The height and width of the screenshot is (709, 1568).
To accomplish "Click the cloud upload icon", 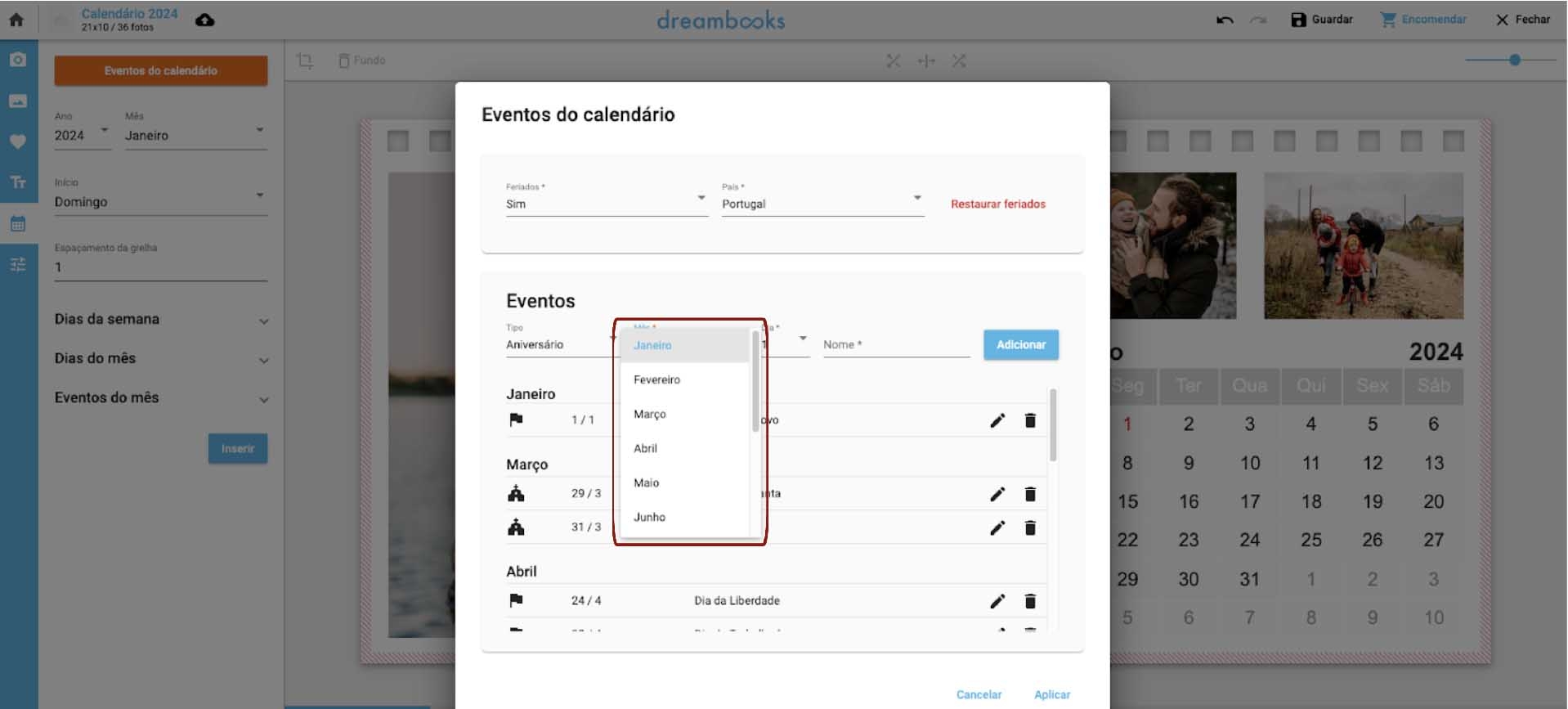I will 205,20.
